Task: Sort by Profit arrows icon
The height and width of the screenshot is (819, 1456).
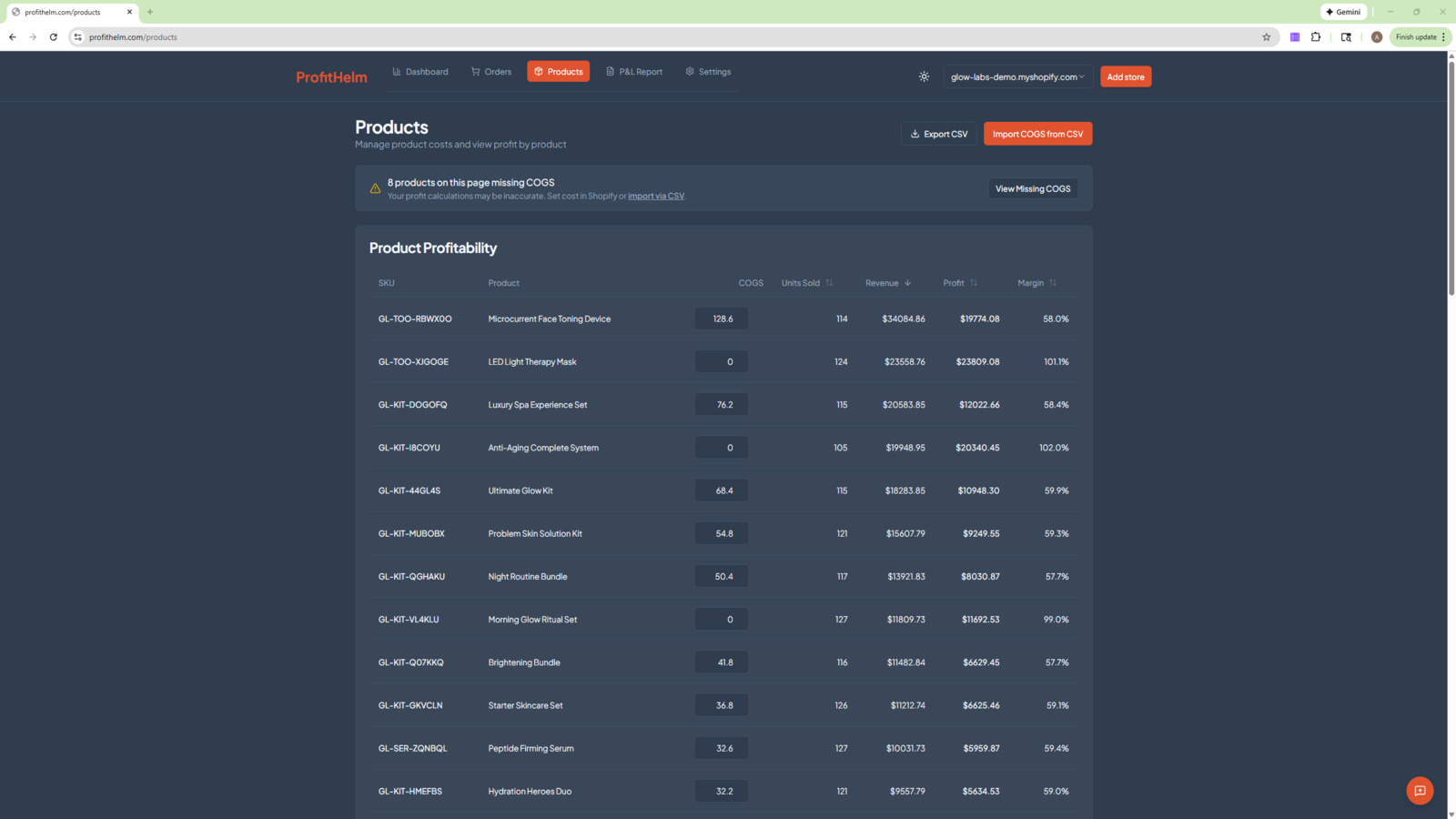Action: coord(974,283)
